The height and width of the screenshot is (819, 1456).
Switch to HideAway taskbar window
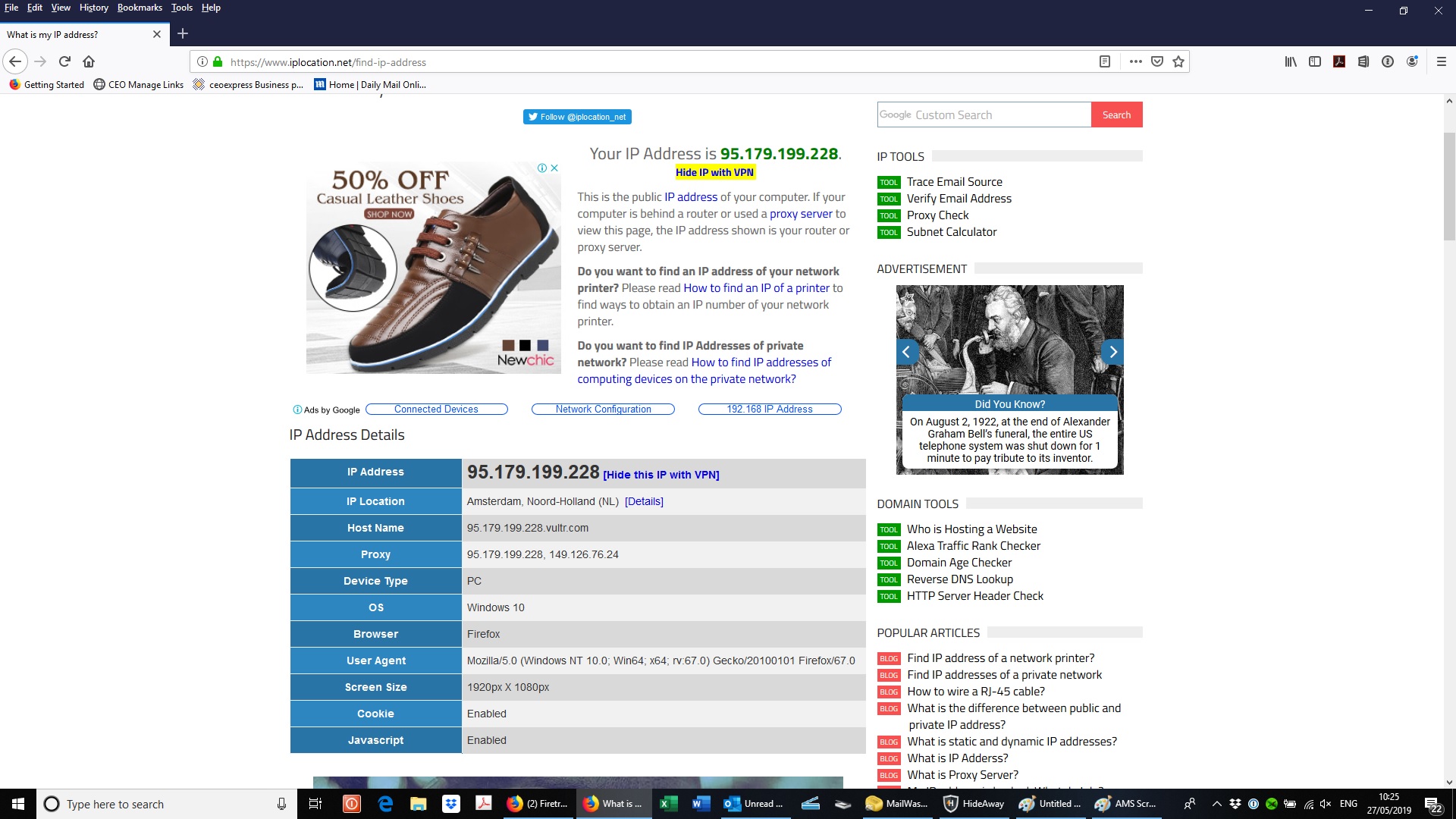[975, 804]
